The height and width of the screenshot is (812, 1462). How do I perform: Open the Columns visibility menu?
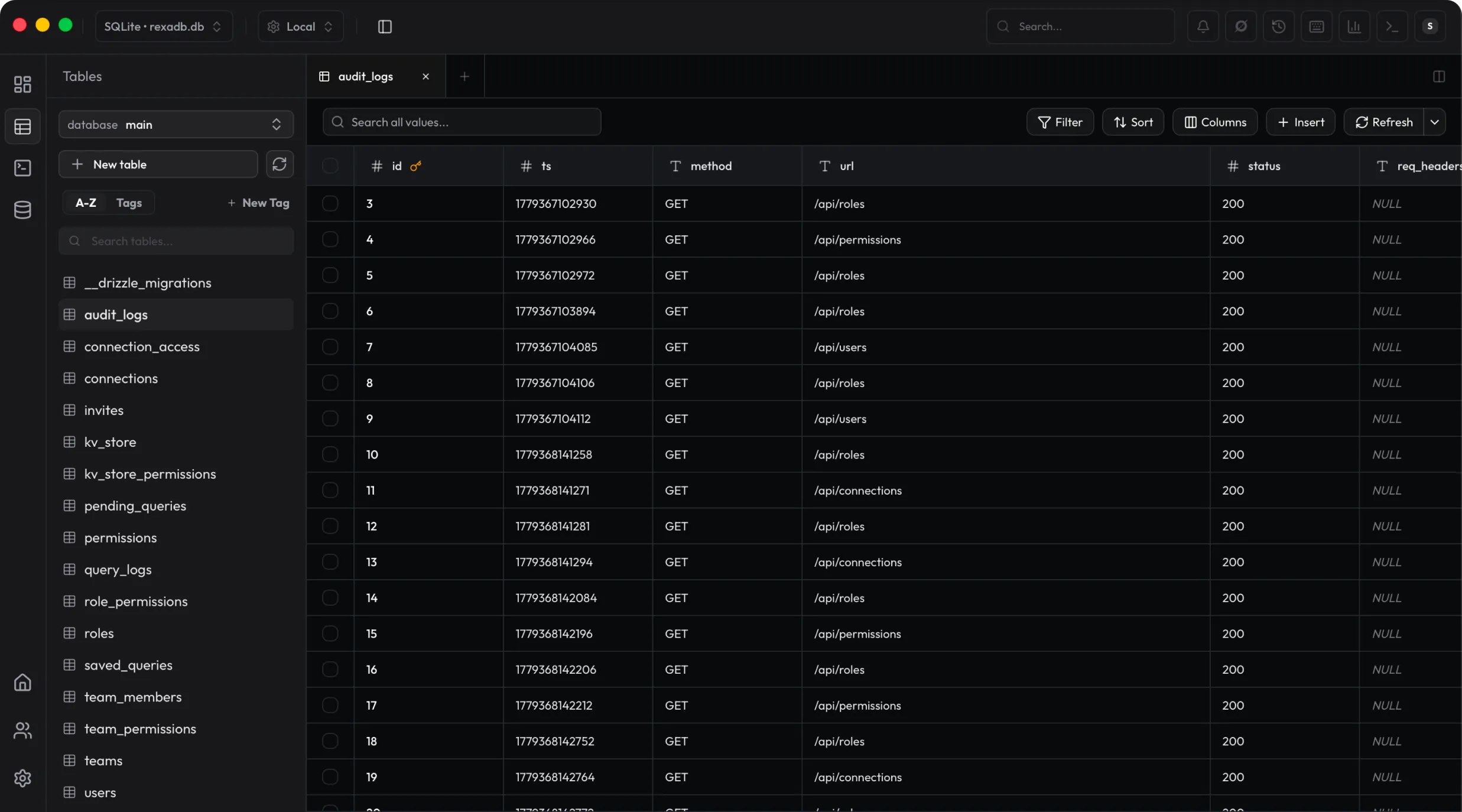[x=1215, y=122]
